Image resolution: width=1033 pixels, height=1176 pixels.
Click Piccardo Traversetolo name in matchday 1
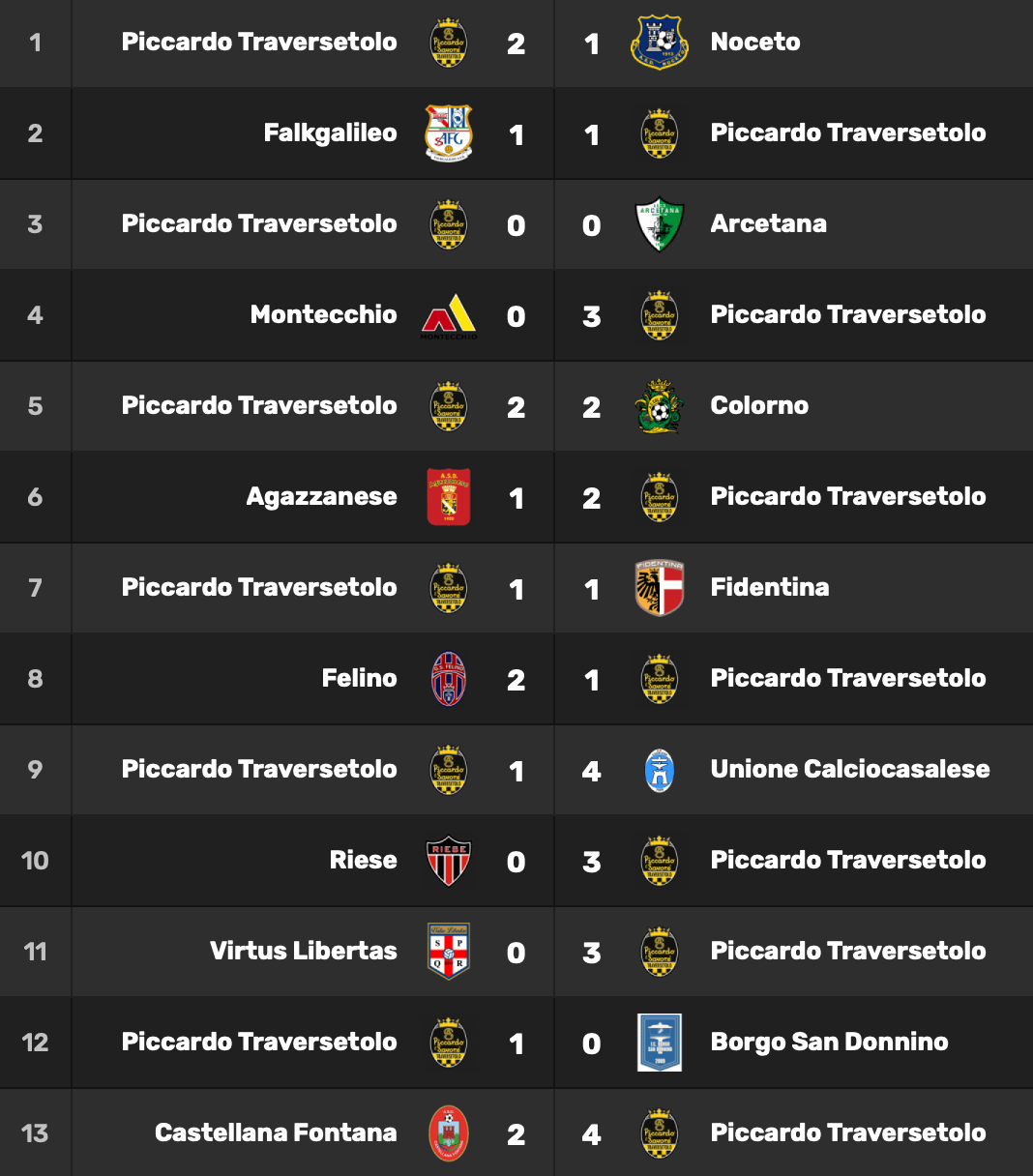tap(259, 42)
